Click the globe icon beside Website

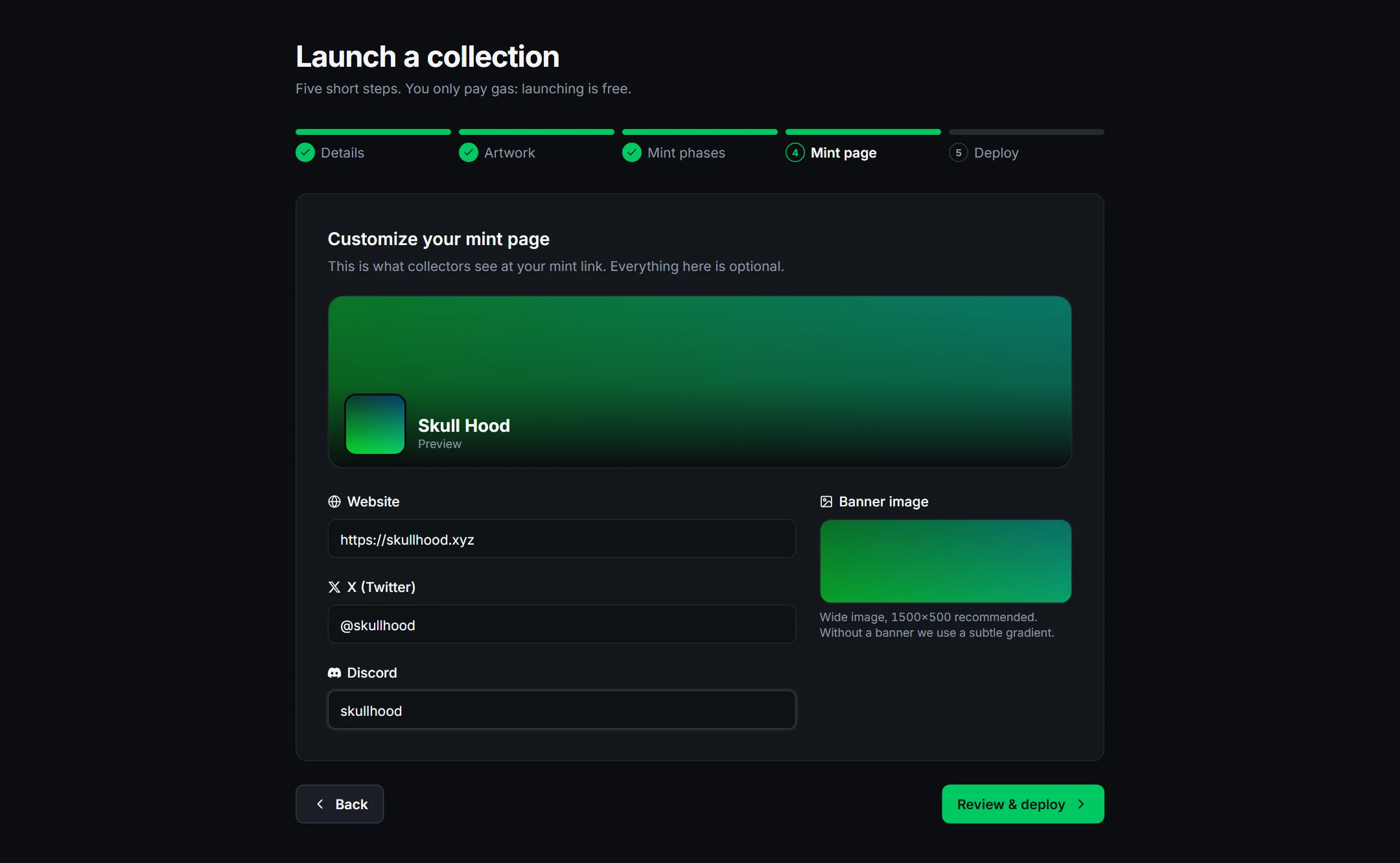(334, 502)
